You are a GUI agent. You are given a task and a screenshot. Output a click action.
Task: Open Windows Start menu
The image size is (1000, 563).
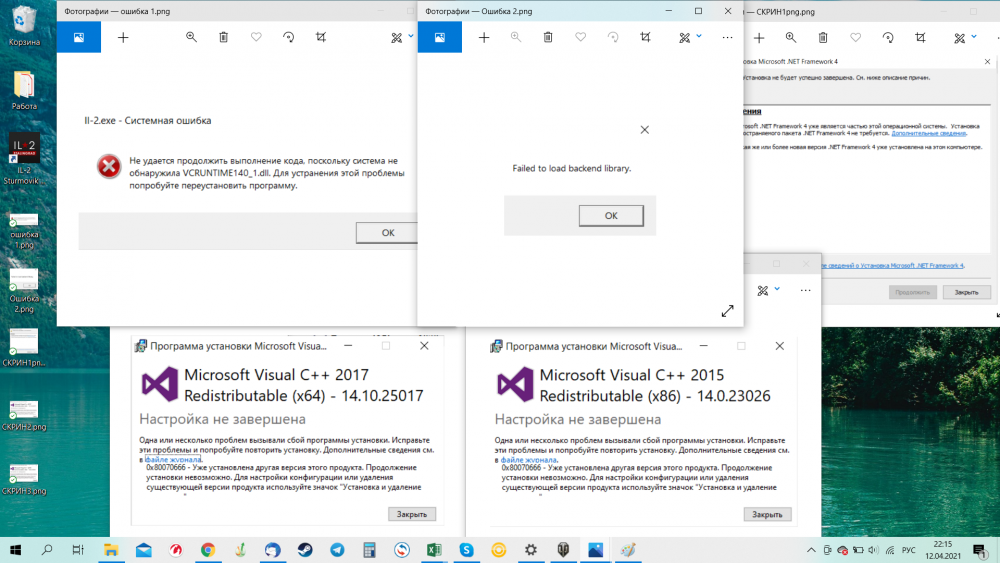(15, 550)
